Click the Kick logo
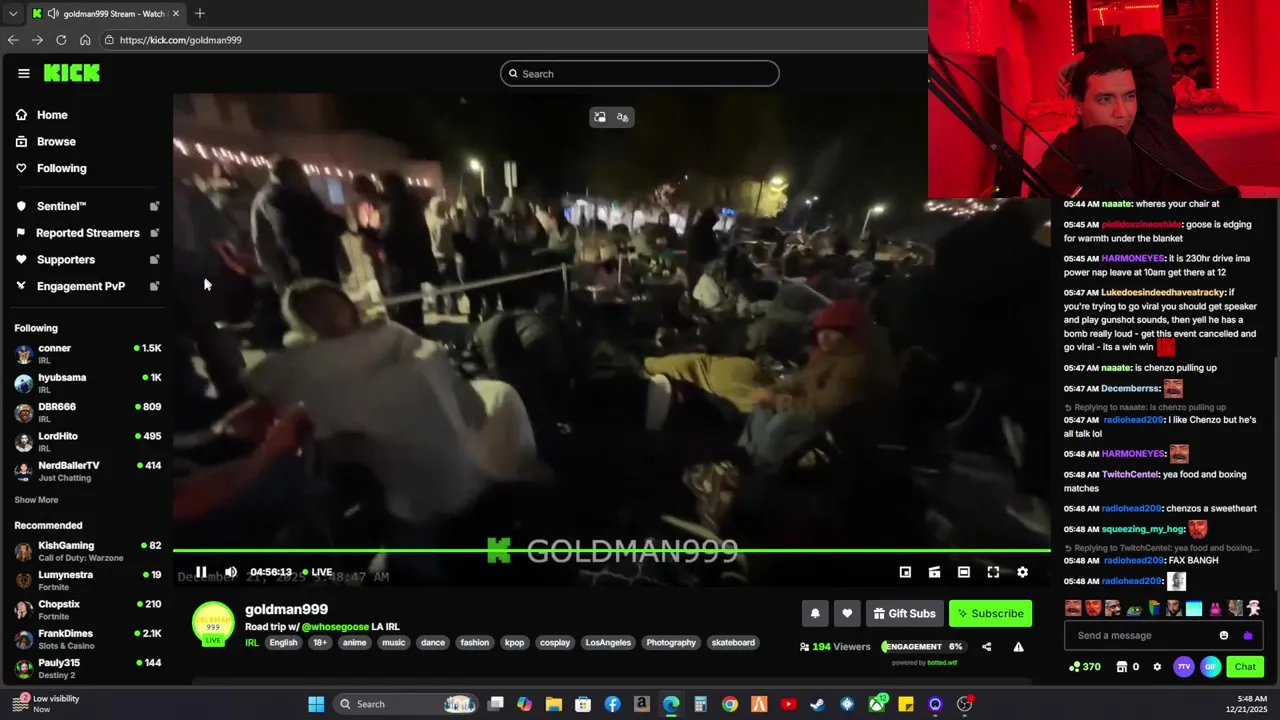This screenshot has width=1280, height=720. [71, 73]
